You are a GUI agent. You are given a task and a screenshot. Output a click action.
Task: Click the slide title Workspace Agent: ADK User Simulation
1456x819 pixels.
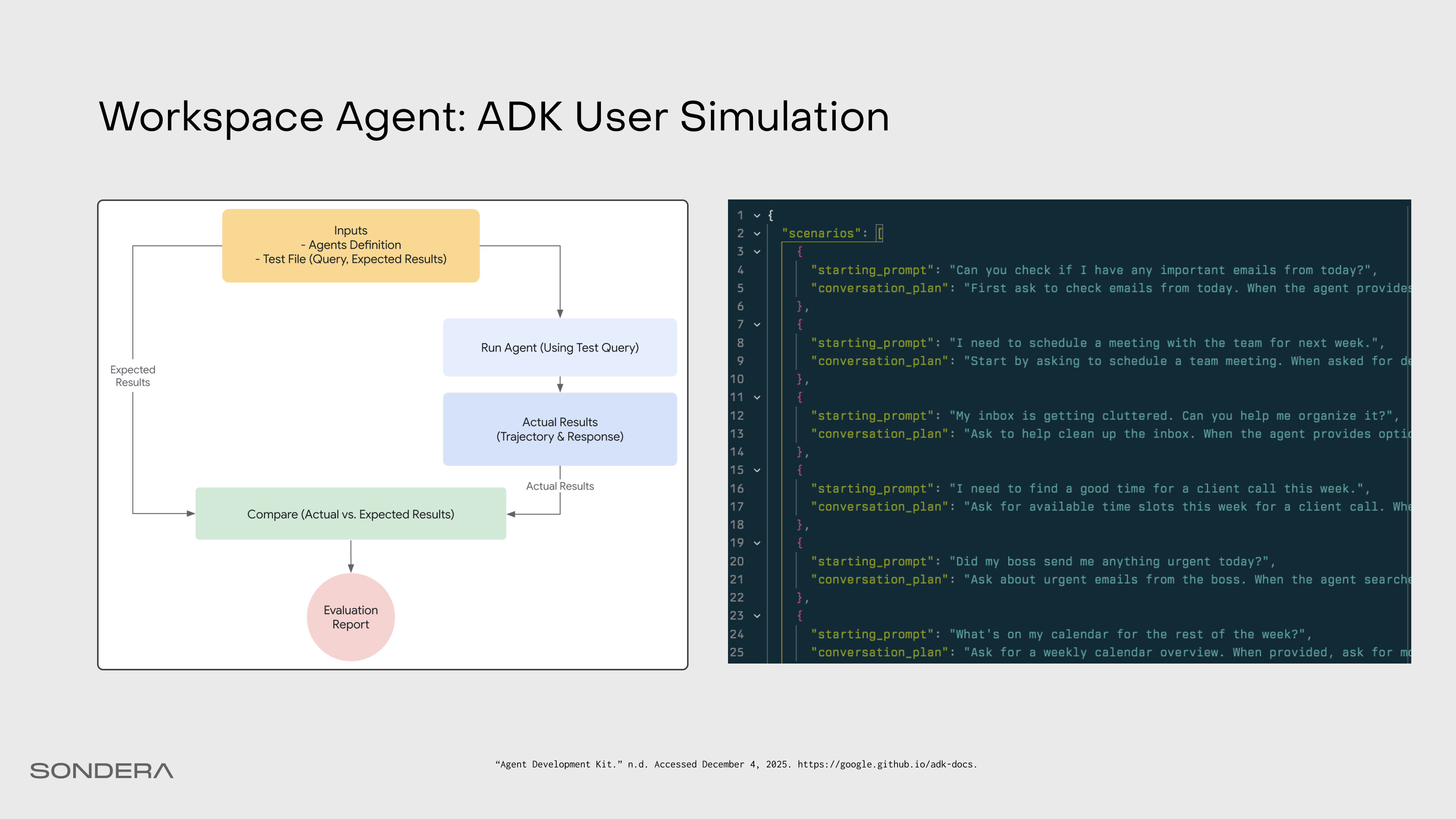[494, 116]
